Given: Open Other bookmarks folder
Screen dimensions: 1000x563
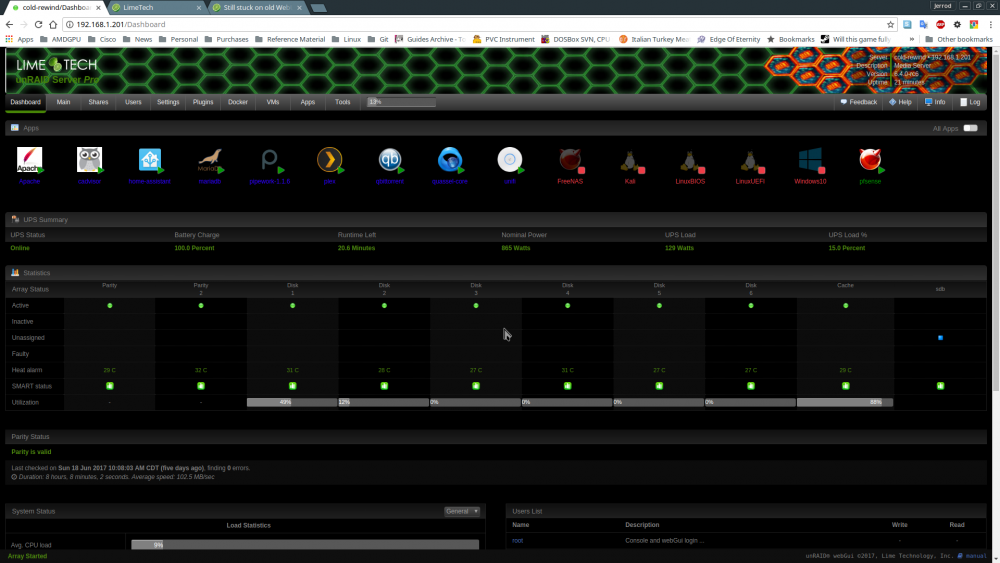Looking at the screenshot, I should click(x=959, y=39).
